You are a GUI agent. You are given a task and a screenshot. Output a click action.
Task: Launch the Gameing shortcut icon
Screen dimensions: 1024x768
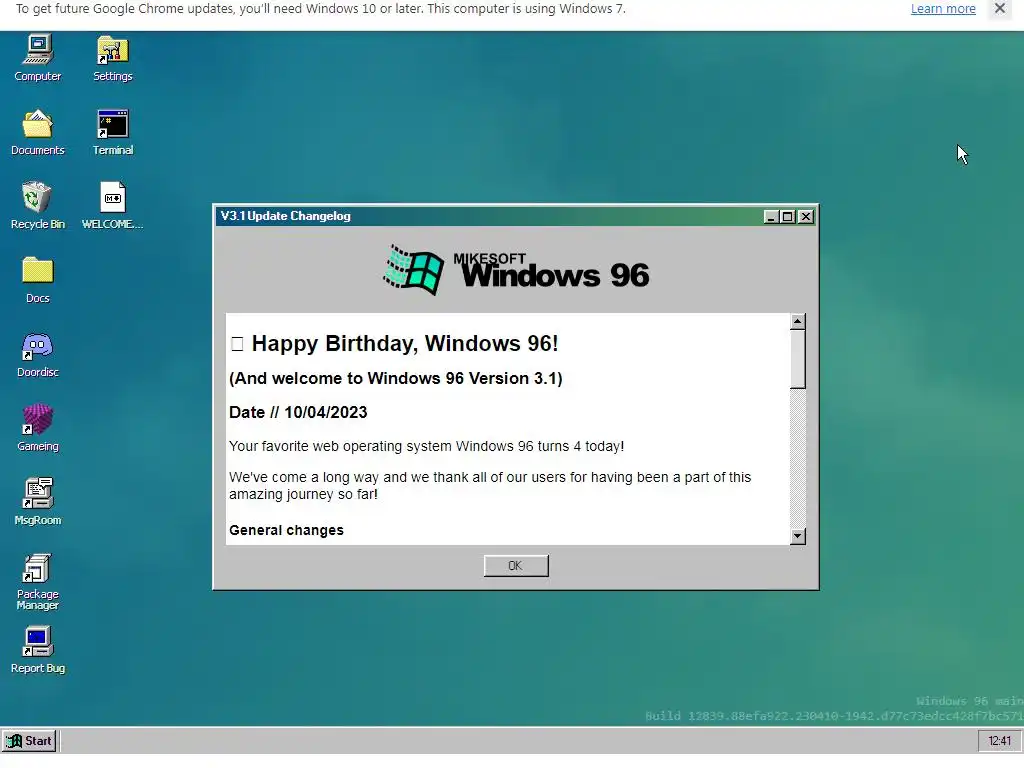[38, 428]
